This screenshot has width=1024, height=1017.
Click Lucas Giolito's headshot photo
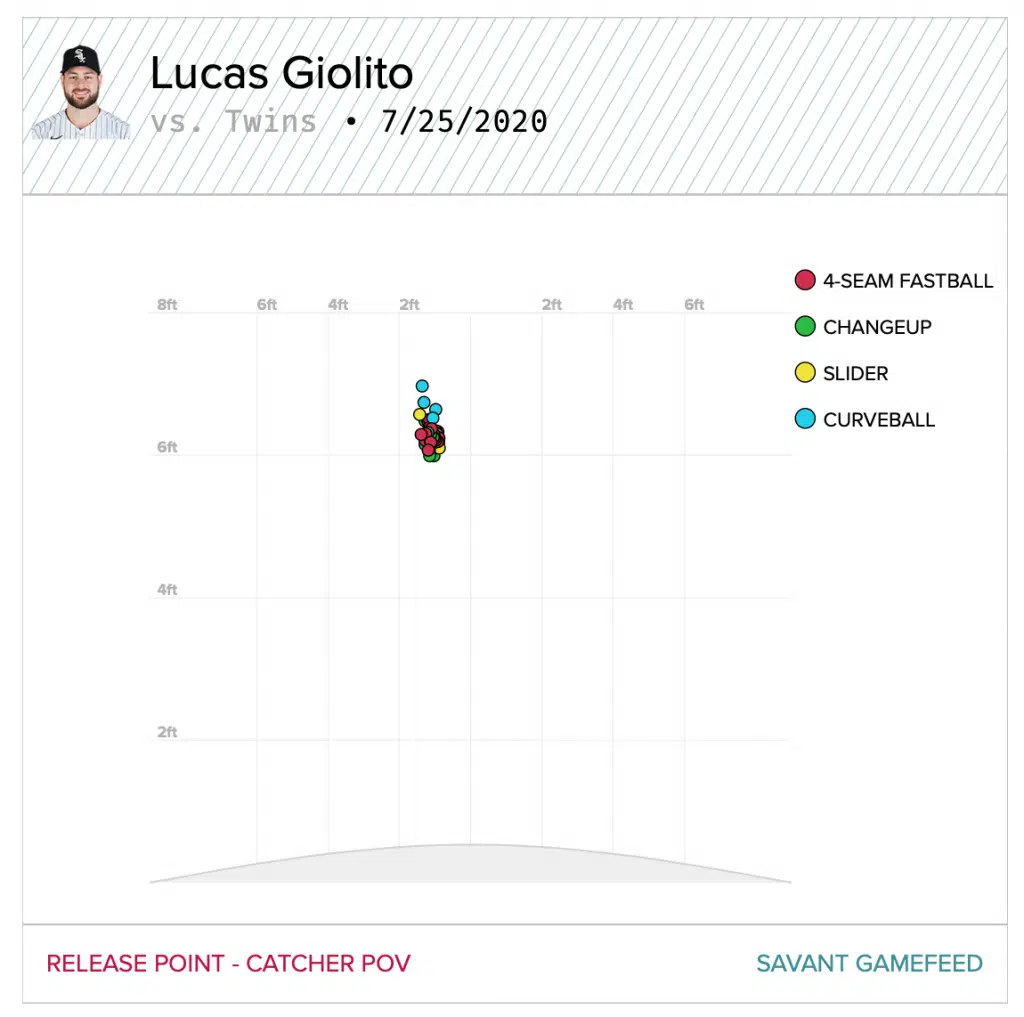(80, 92)
